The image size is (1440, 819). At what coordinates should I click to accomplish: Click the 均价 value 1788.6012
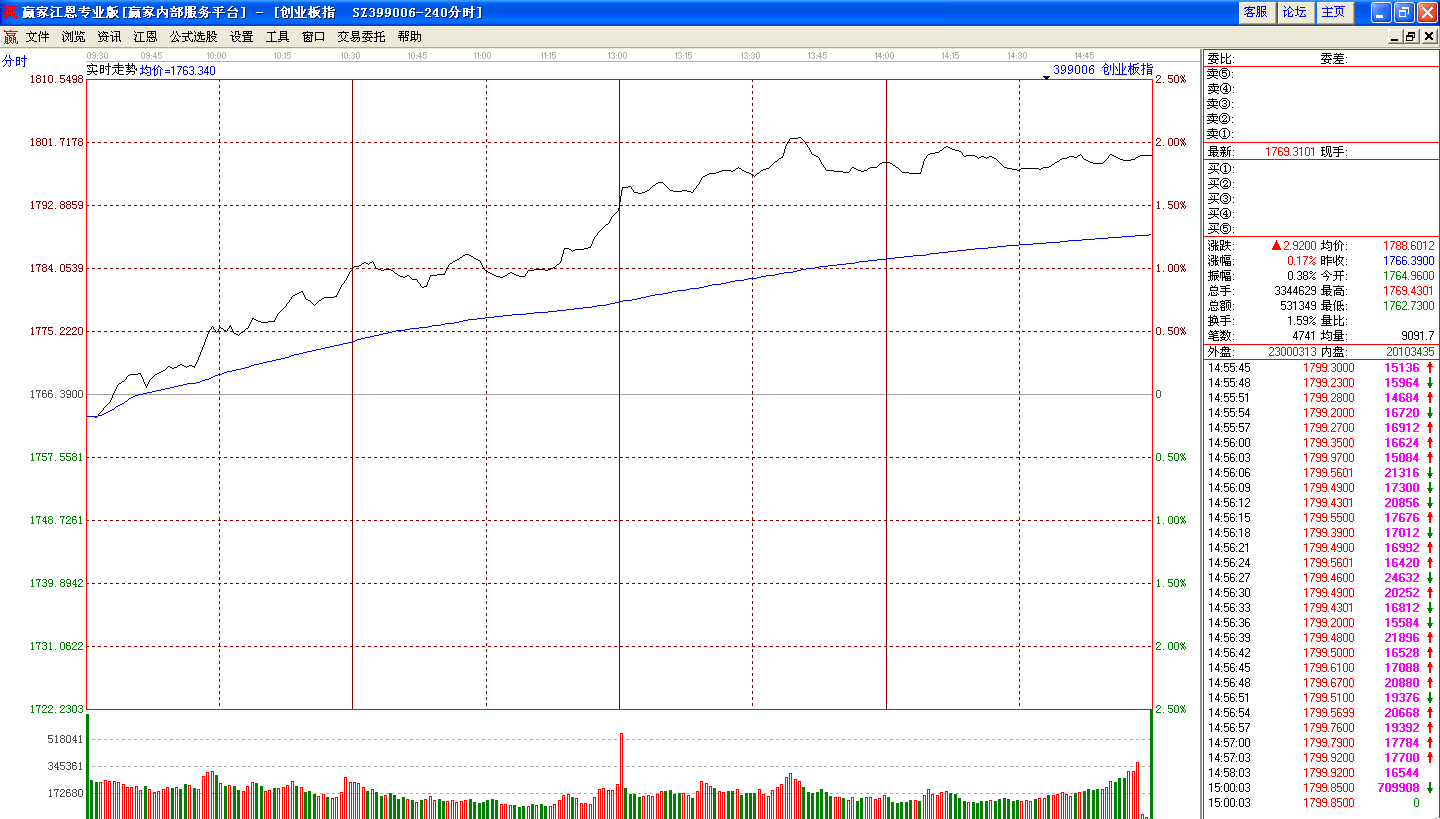point(1408,245)
